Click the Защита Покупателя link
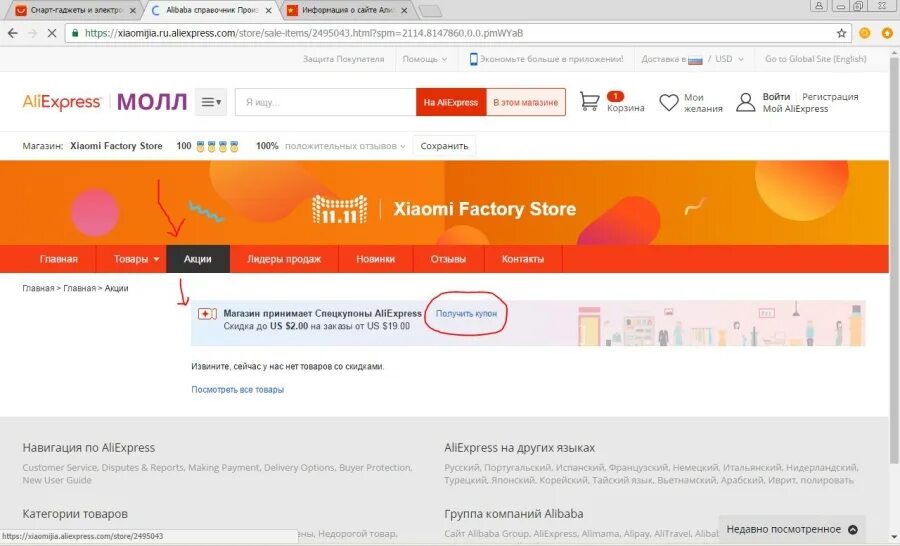The width and height of the screenshot is (900, 546). click(x=343, y=59)
